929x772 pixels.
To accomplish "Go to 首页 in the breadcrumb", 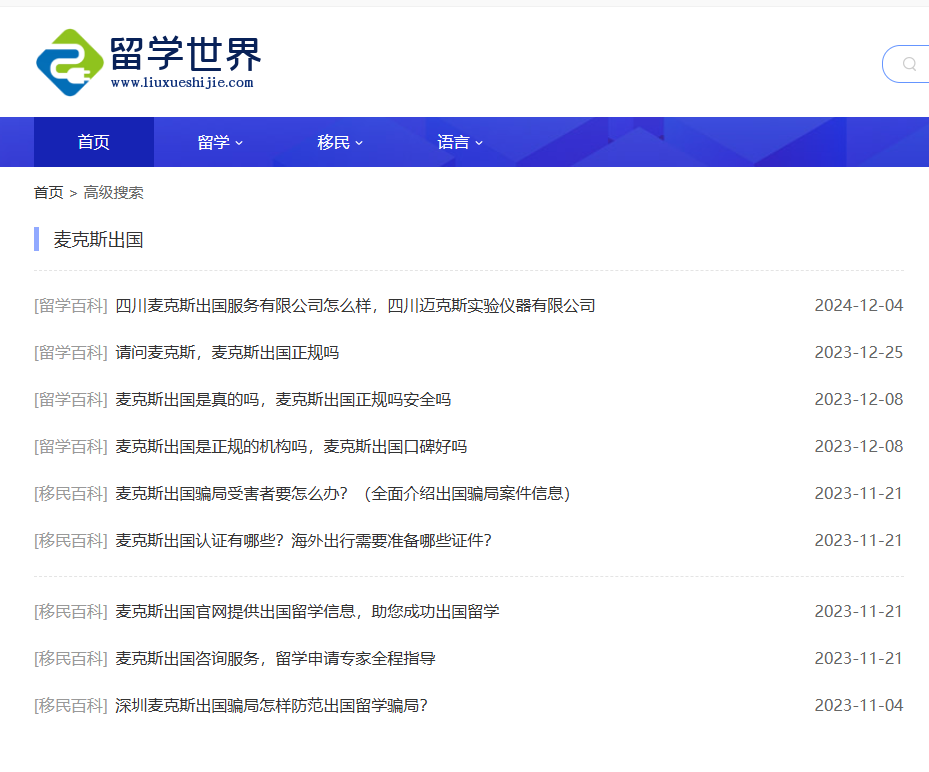I will [49, 193].
